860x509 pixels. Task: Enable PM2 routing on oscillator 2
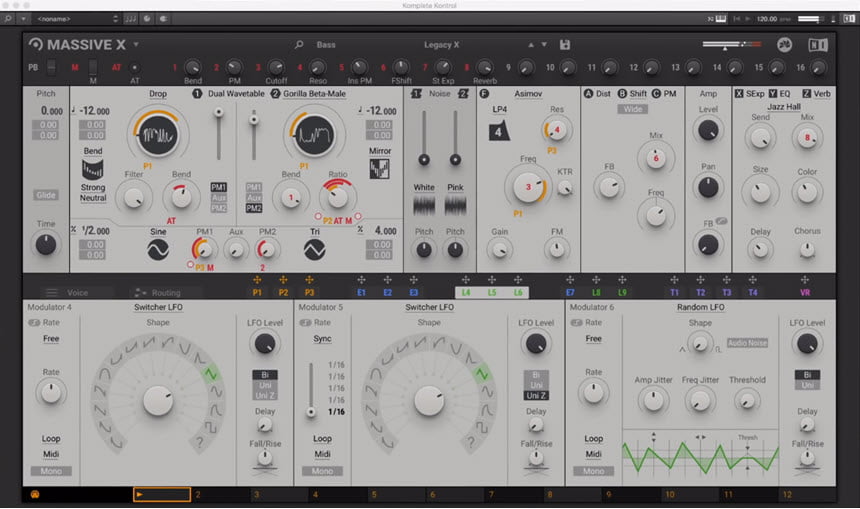[253, 208]
